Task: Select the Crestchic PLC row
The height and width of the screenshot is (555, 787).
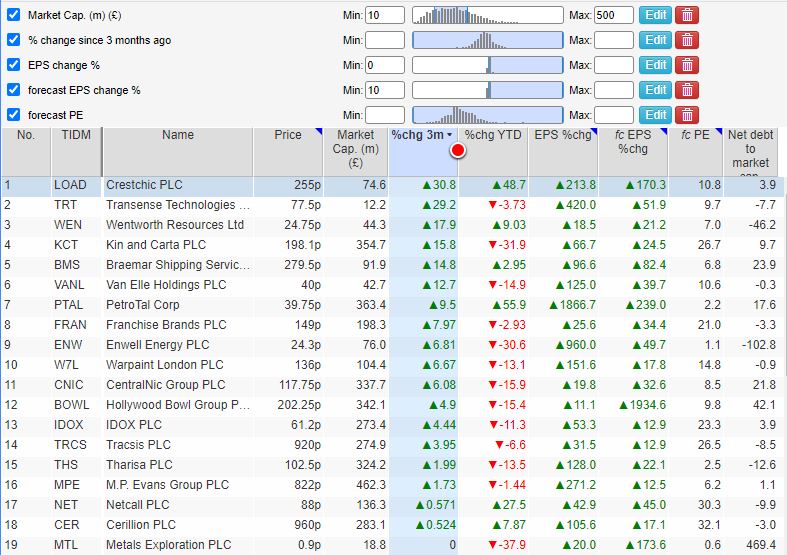Action: point(391,185)
